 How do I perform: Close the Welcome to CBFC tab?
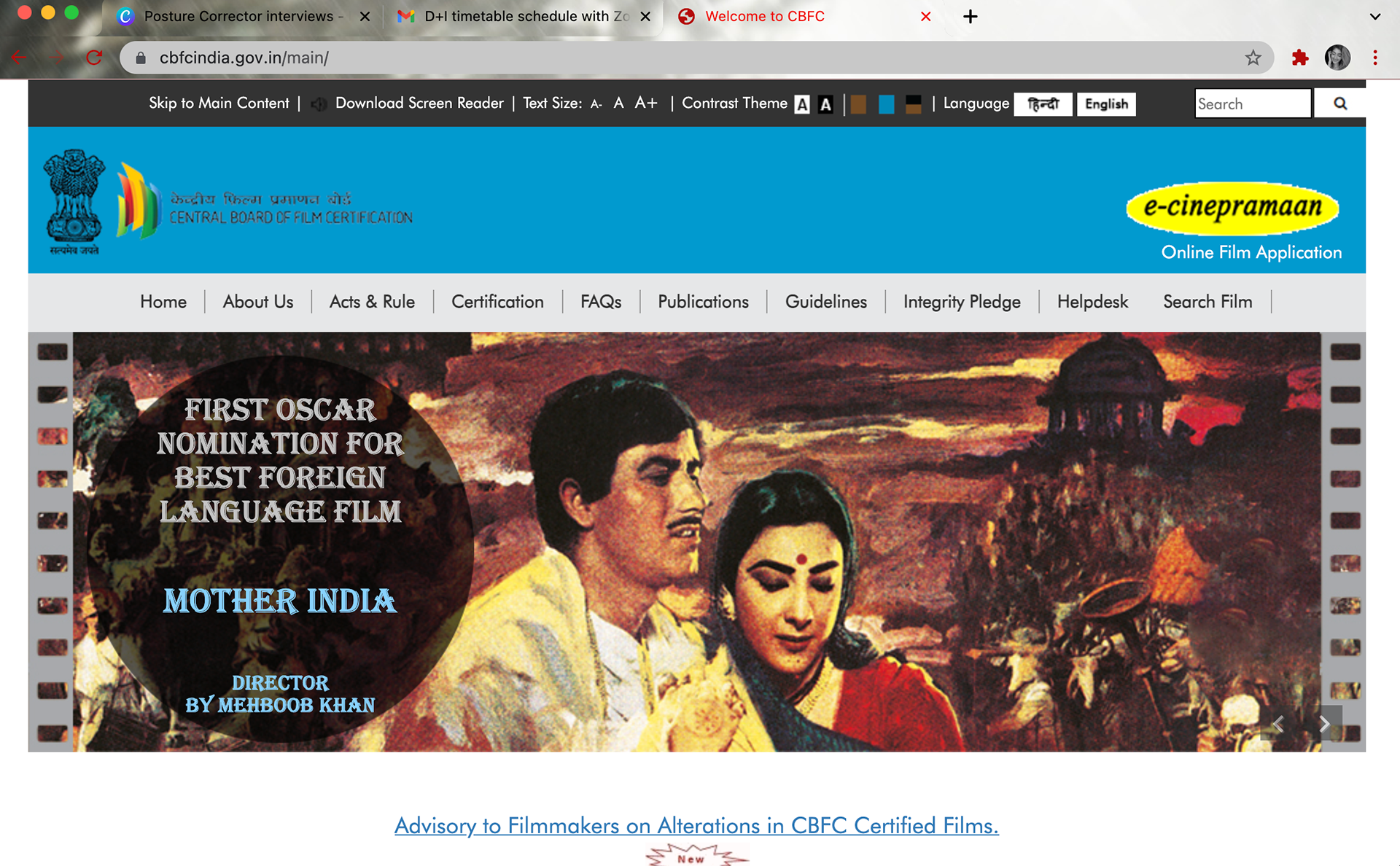coord(926,16)
